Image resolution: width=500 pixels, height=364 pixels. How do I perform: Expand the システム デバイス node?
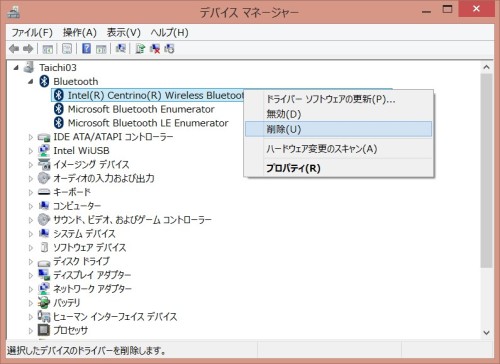31,234
